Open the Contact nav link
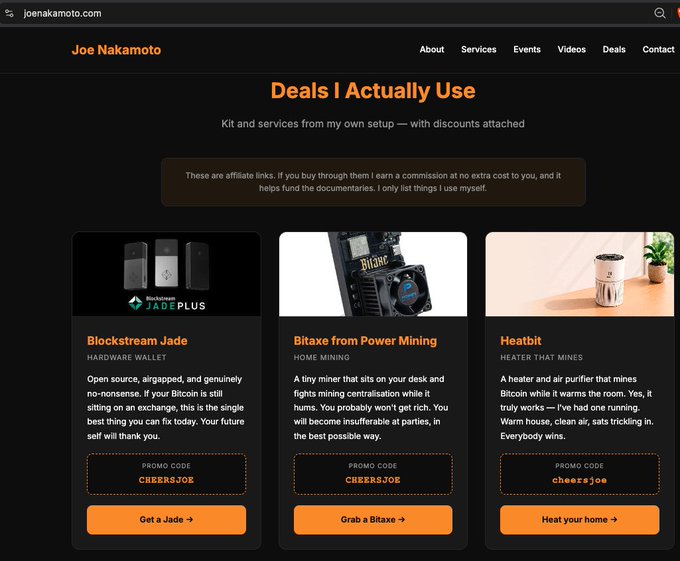680x561 pixels. [658, 49]
